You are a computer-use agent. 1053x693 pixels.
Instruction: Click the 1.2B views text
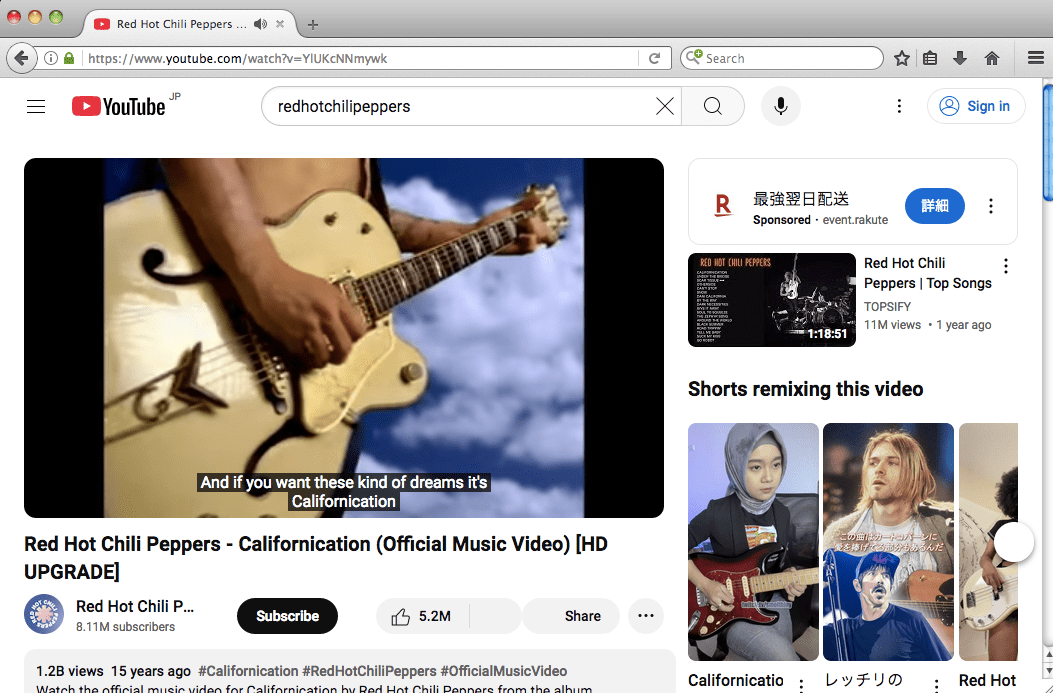70,671
